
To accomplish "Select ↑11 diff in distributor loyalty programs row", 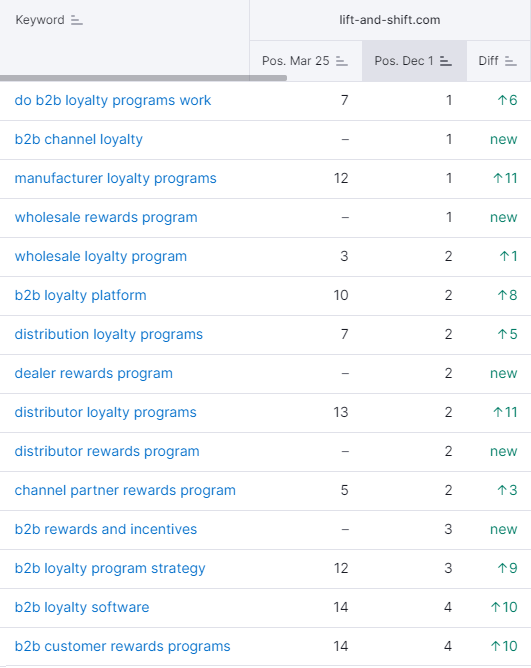I will (x=505, y=412).
